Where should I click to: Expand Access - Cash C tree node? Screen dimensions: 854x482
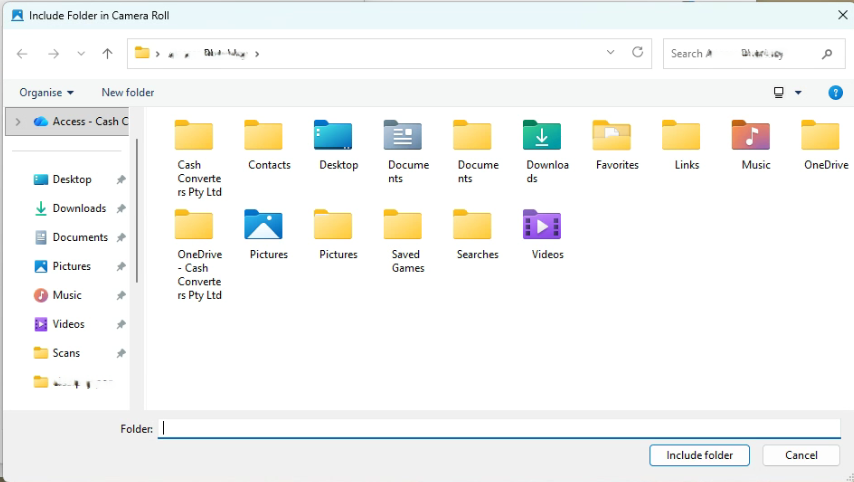(18, 121)
